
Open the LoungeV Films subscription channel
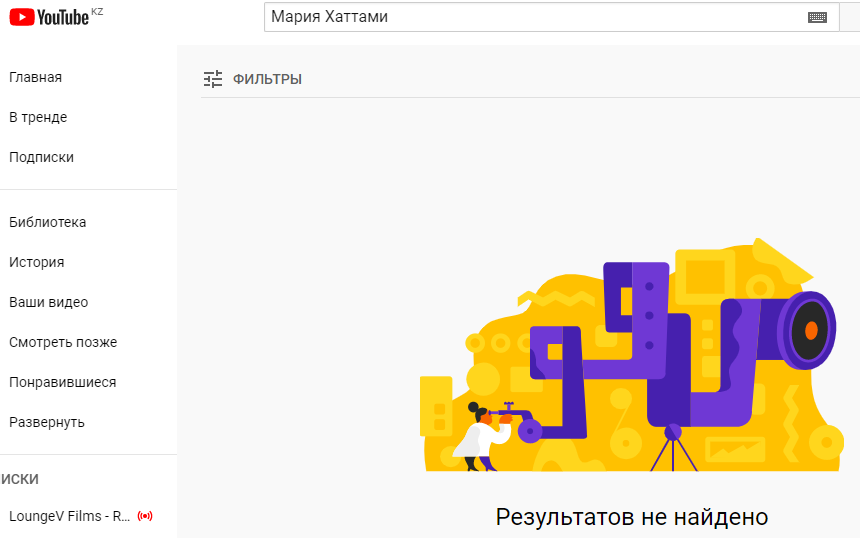(x=70, y=516)
